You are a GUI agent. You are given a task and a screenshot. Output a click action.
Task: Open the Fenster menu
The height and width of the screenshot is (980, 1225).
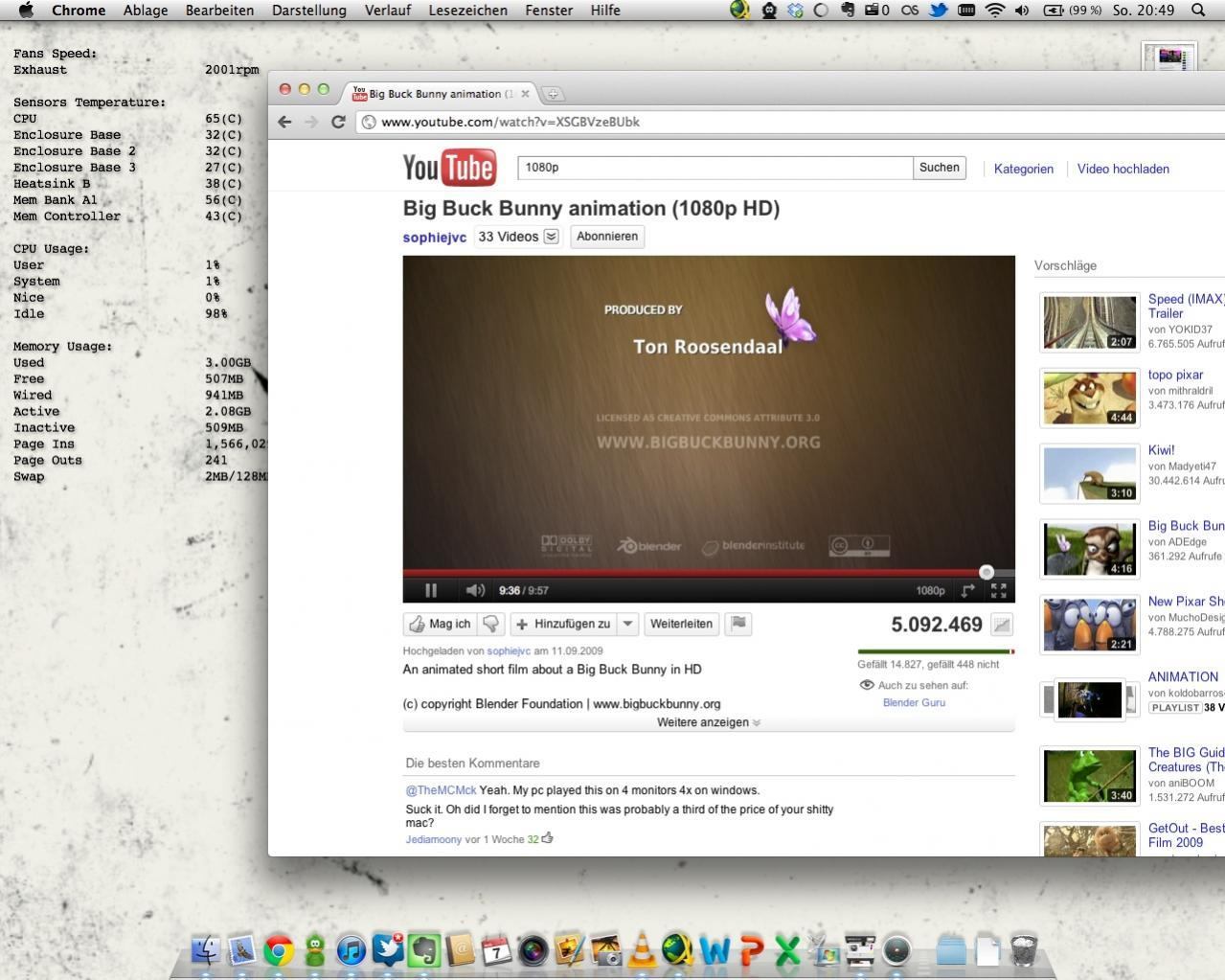pyautogui.click(x=549, y=11)
